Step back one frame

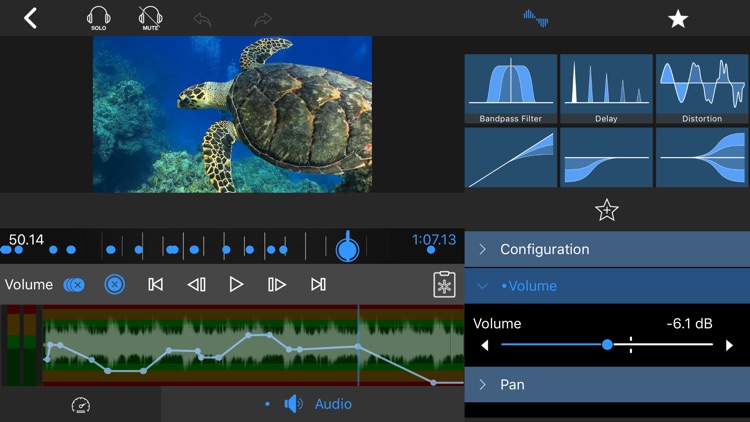pos(196,285)
